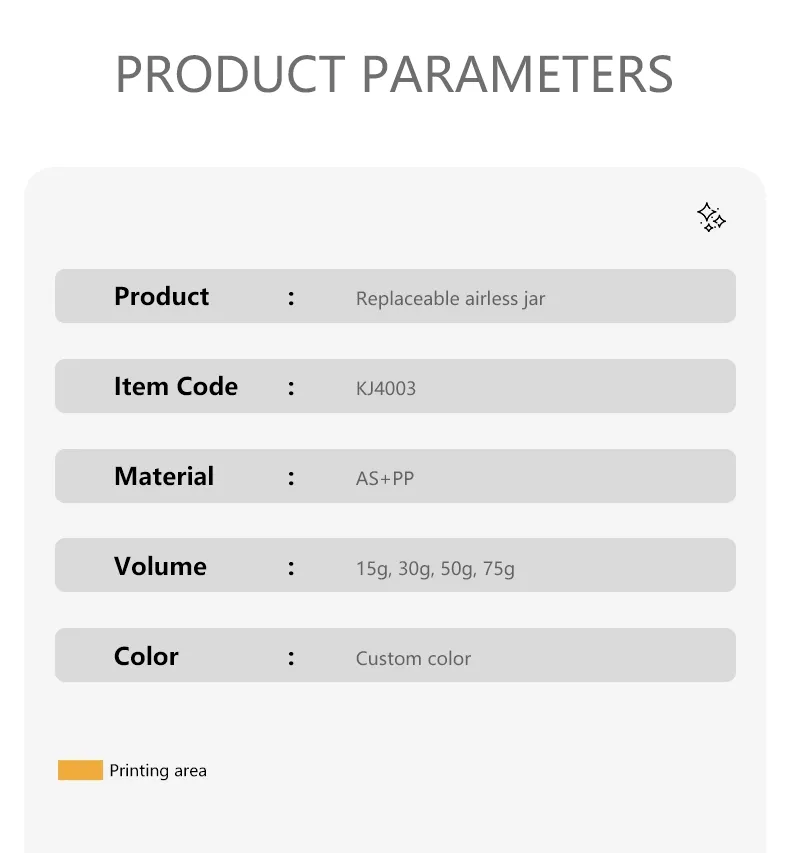This screenshot has width=790, height=853.
Task: Click the sparkle stars icon
Action: click(x=711, y=217)
